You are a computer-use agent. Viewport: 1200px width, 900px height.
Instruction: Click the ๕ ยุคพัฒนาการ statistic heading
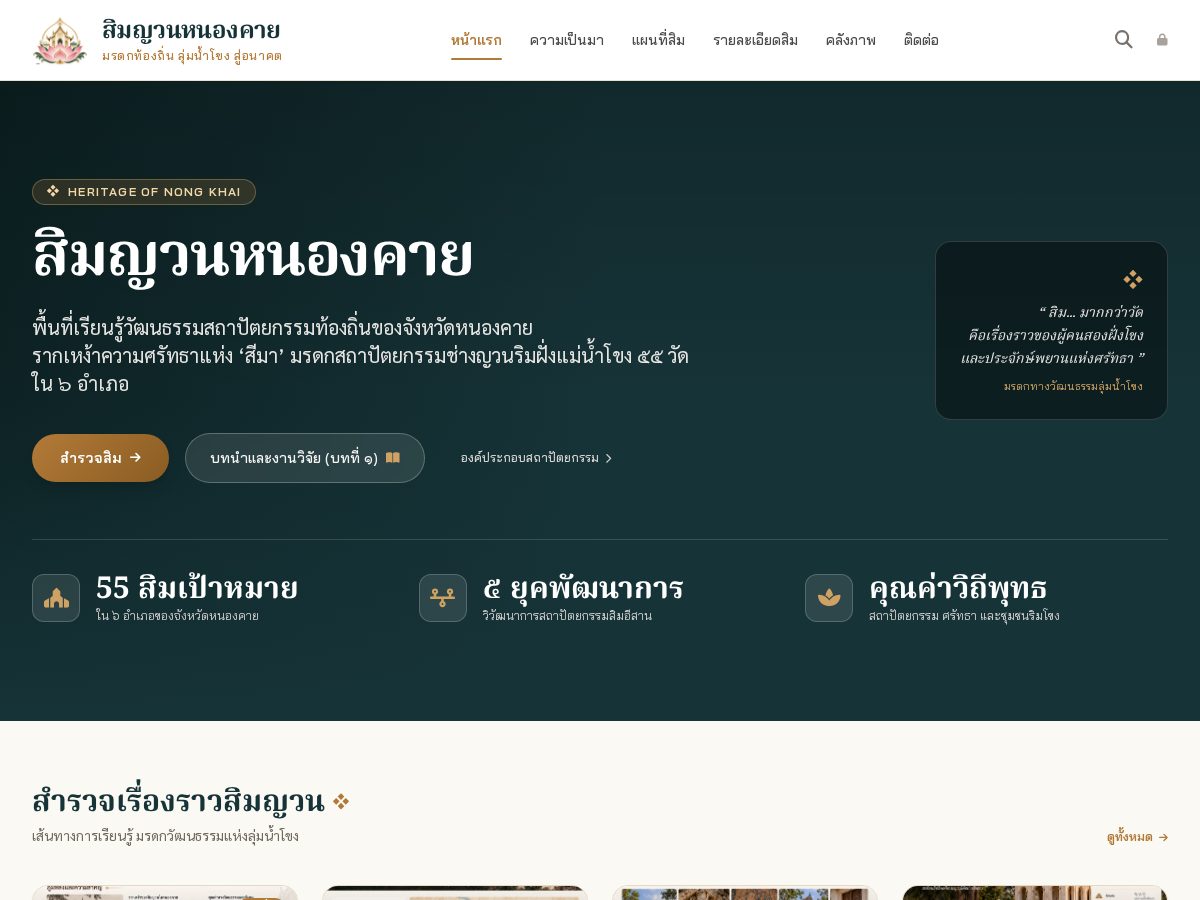coord(583,588)
